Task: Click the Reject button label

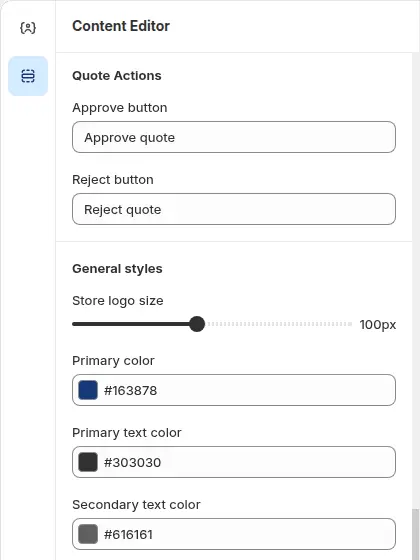Action: (113, 180)
